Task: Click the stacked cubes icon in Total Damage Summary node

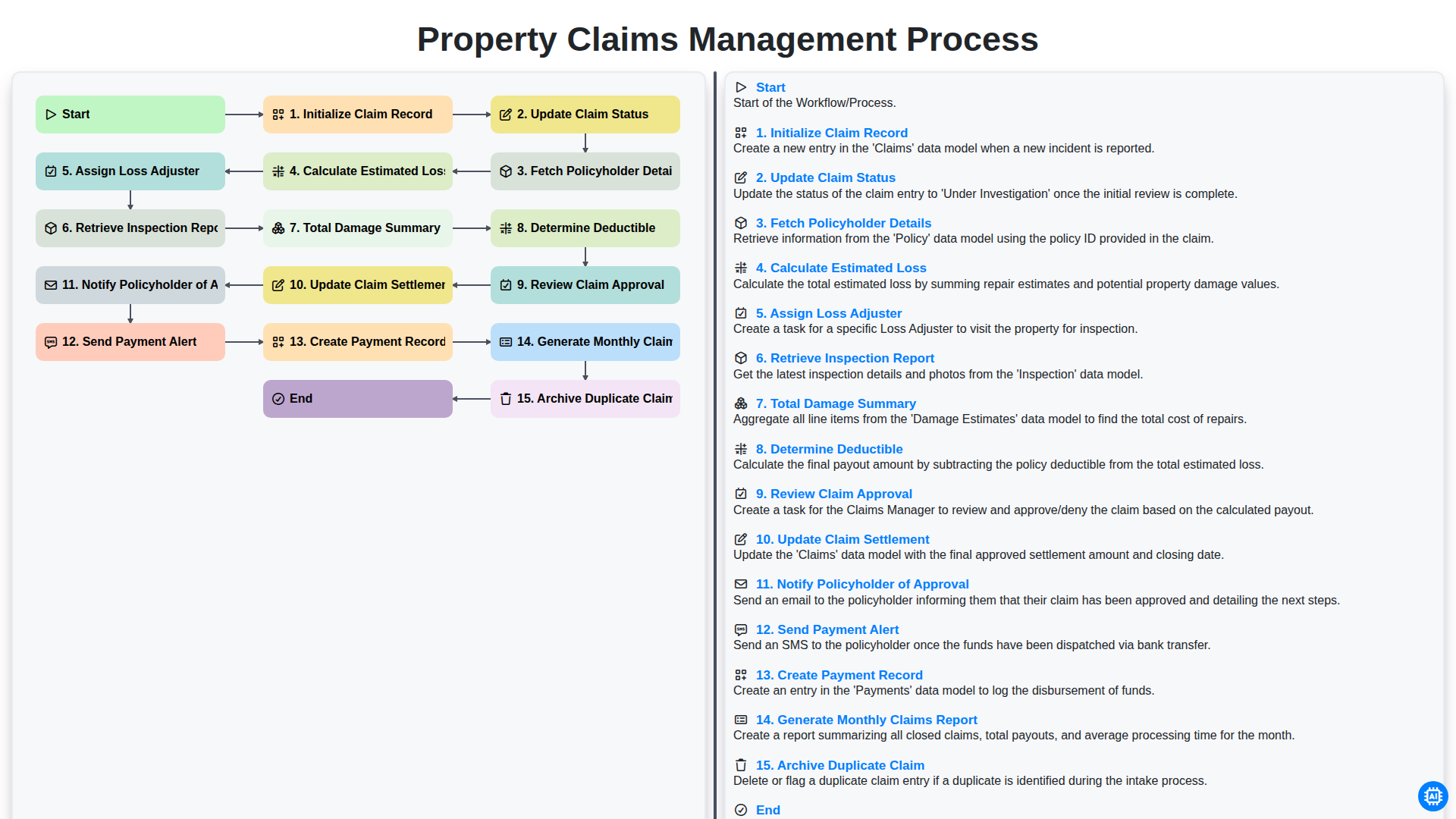Action: point(278,228)
